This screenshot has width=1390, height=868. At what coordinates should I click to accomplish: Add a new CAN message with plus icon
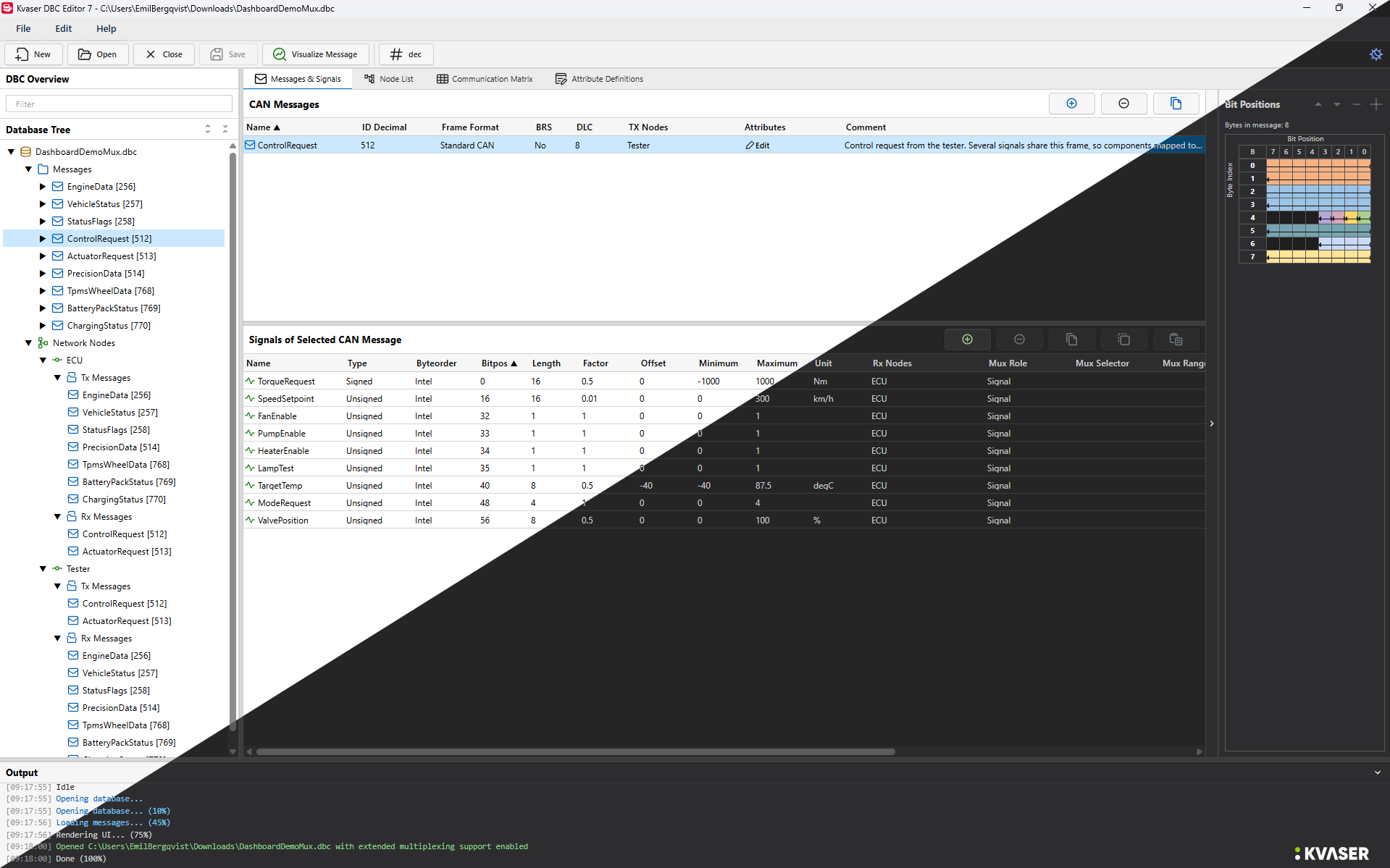[1071, 104]
